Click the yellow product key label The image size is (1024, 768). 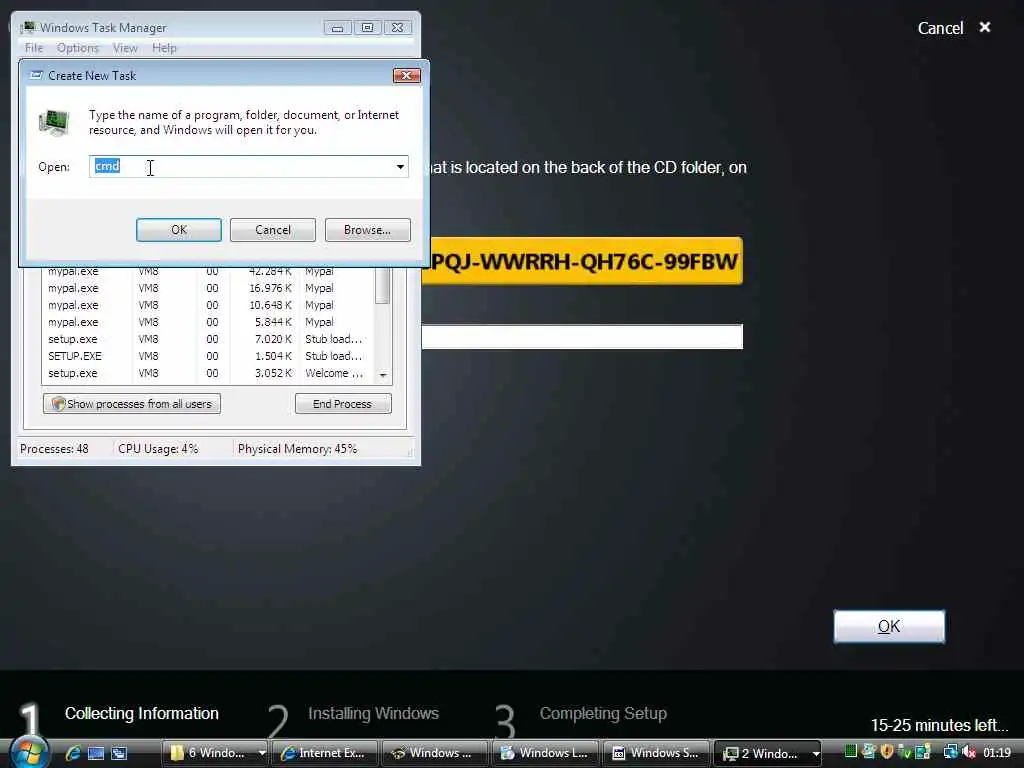pos(582,261)
